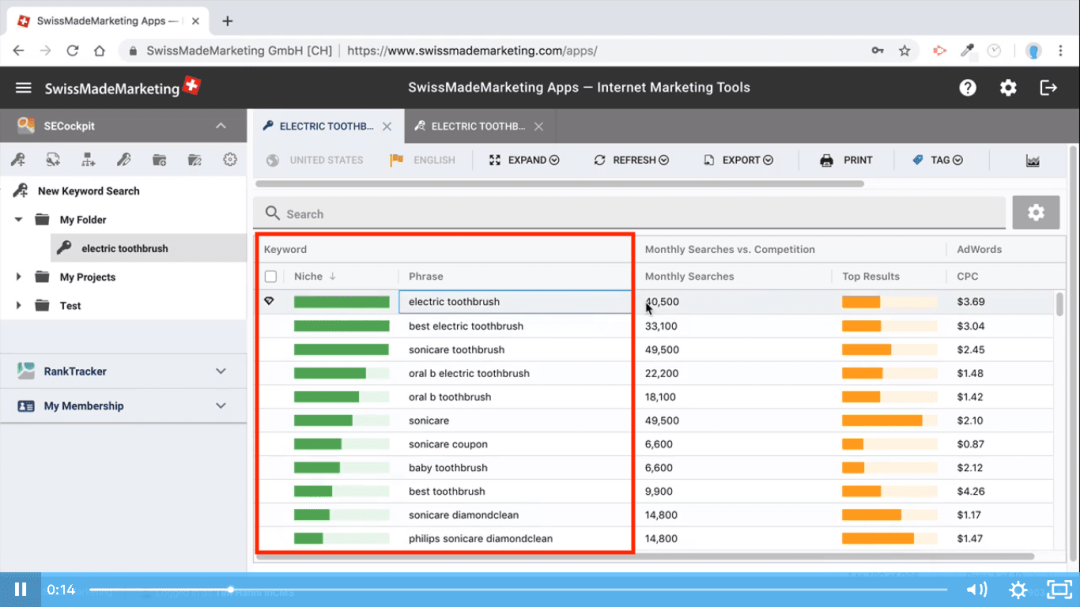Open global settings gear in header
Viewport: 1080px width, 607px height.
[1008, 88]
